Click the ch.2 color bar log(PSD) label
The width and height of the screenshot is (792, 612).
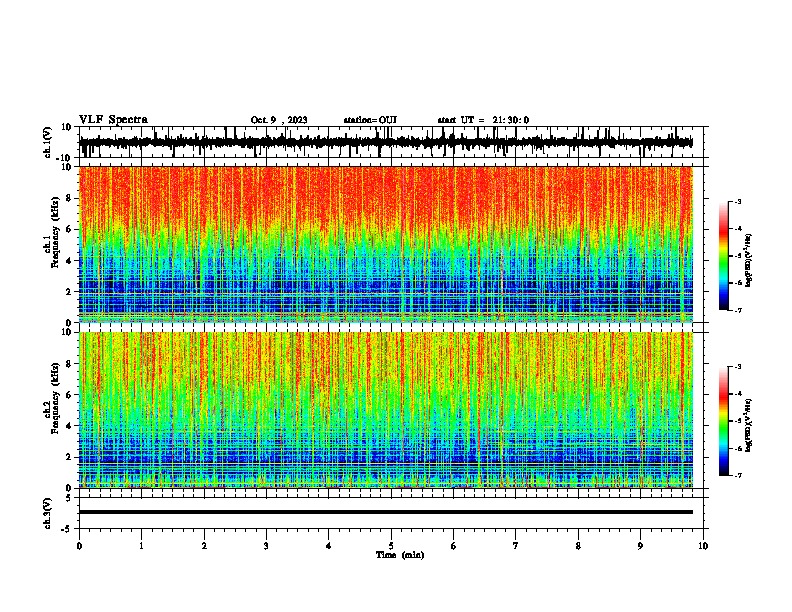coord(749,425)
